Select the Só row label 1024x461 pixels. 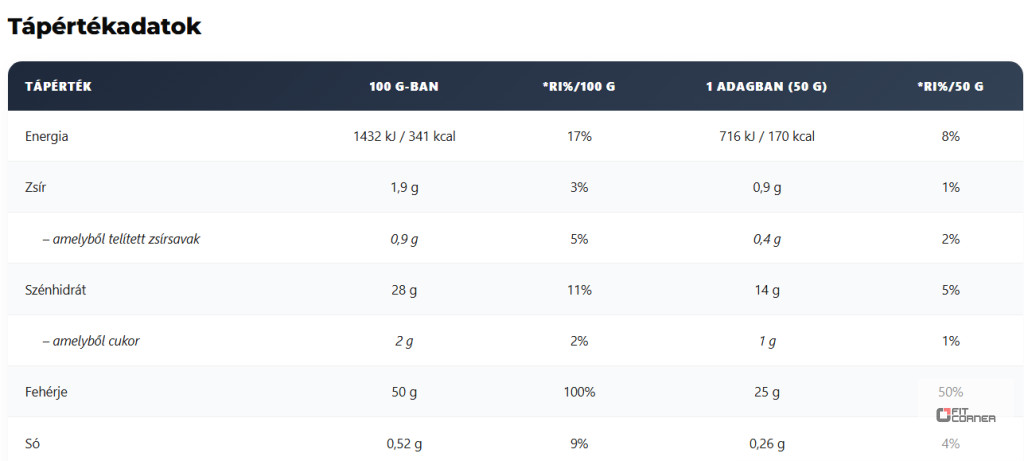coord(33,443)
